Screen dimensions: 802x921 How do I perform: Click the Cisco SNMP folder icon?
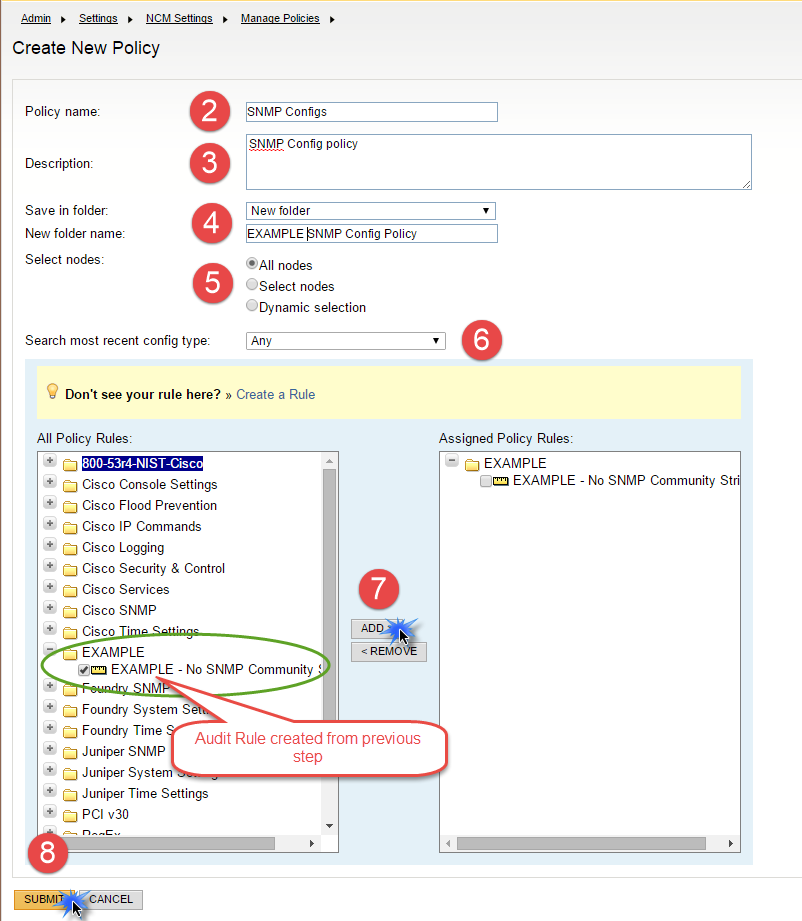click(70, 611)
